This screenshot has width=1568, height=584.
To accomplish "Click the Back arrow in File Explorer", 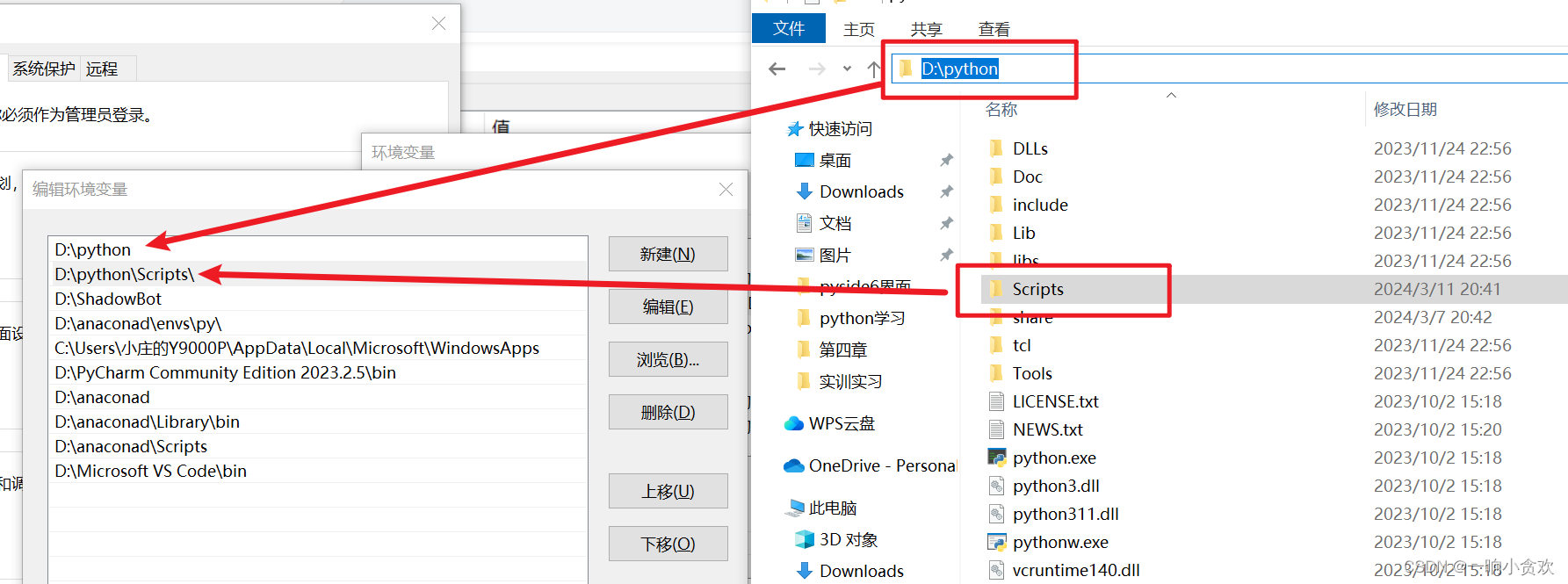I will [x=777, y=68].
